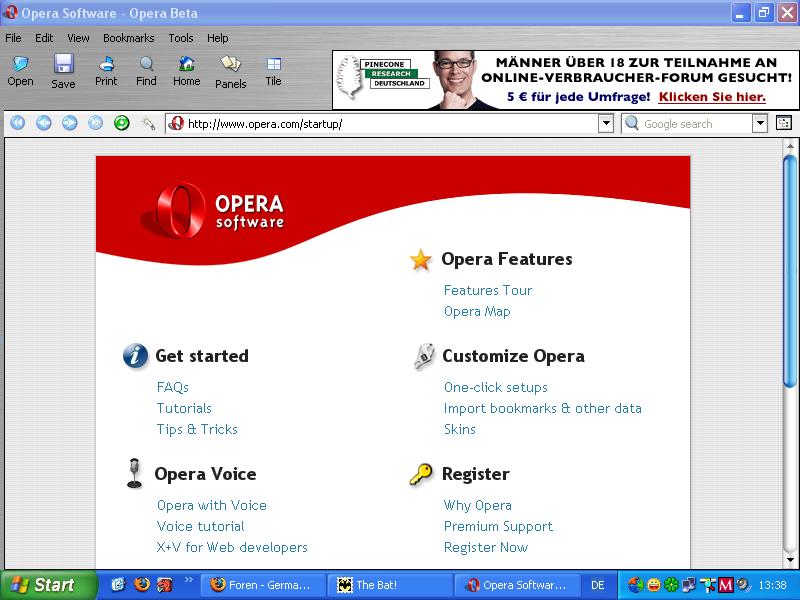Follow the Why Opera link
800x600 pixels.
pos(478,505)
